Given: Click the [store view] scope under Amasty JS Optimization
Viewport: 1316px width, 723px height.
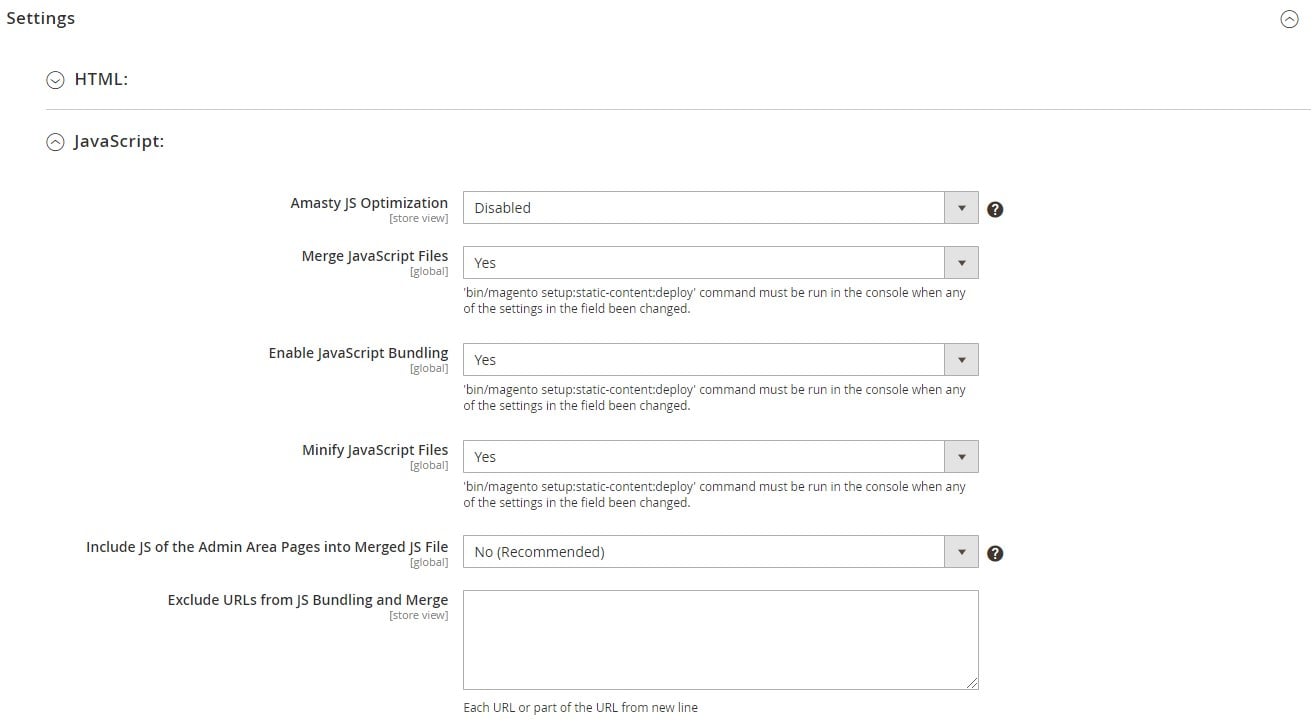Looking at the screenshot, I should 419,219.
